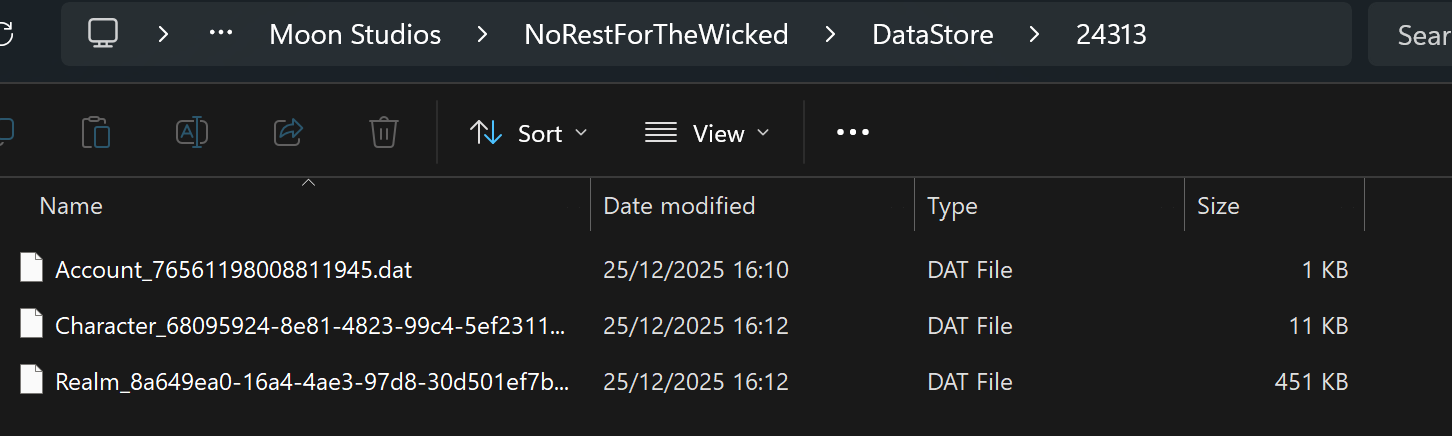This screenshot has width=1452, height=436.
Task: Sort files by the Name column header
Action: [x=71, y=206]
